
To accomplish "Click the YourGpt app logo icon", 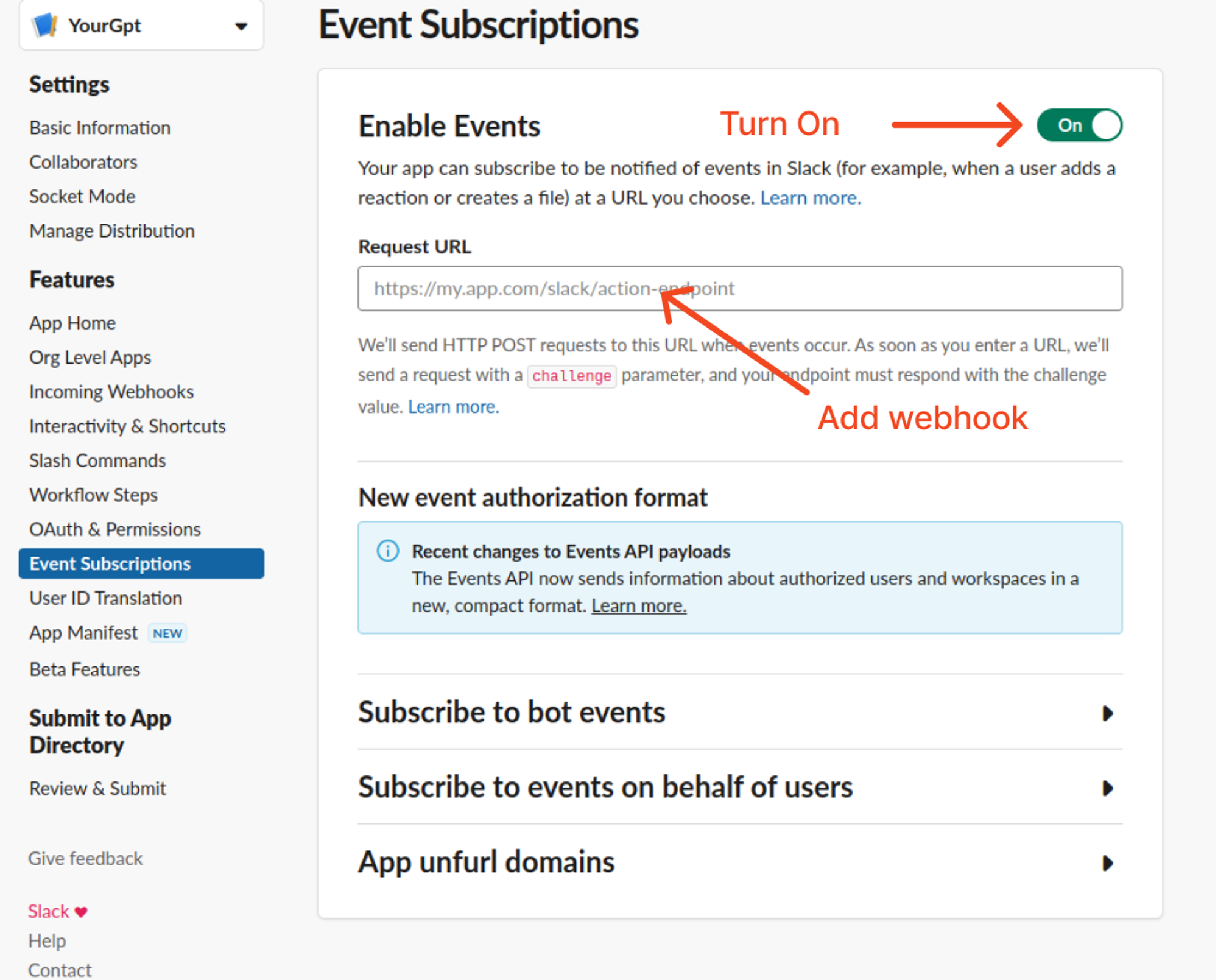I will click(45, 26).
